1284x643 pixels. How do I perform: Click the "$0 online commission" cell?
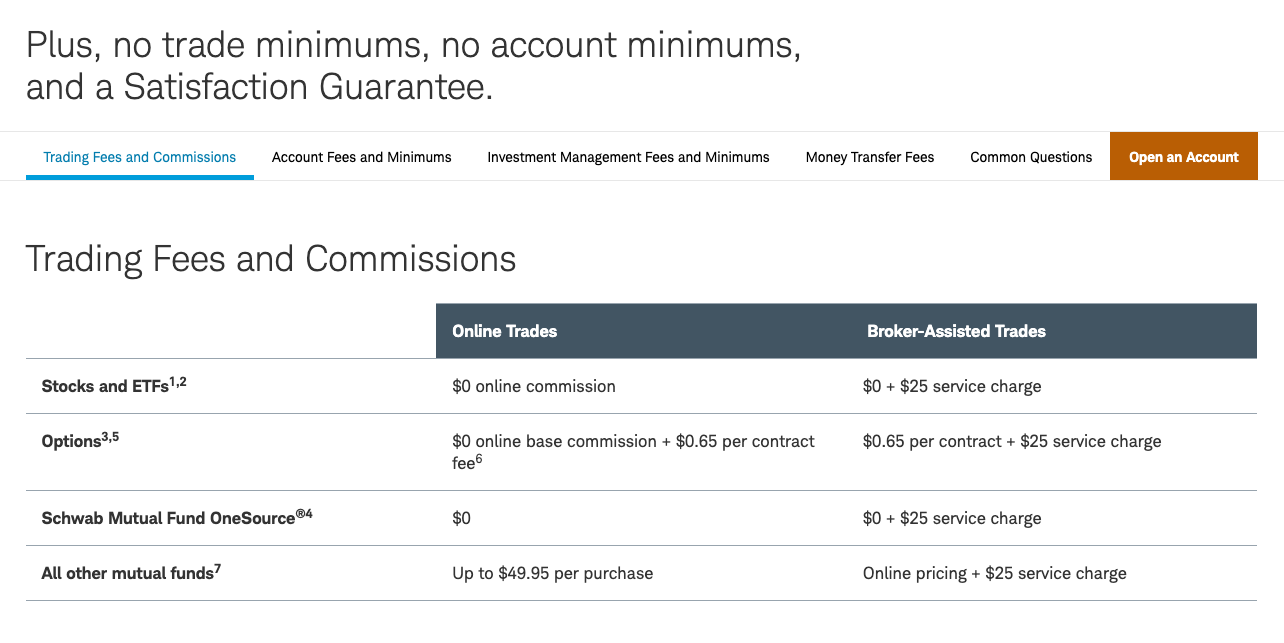click(533, 386)
